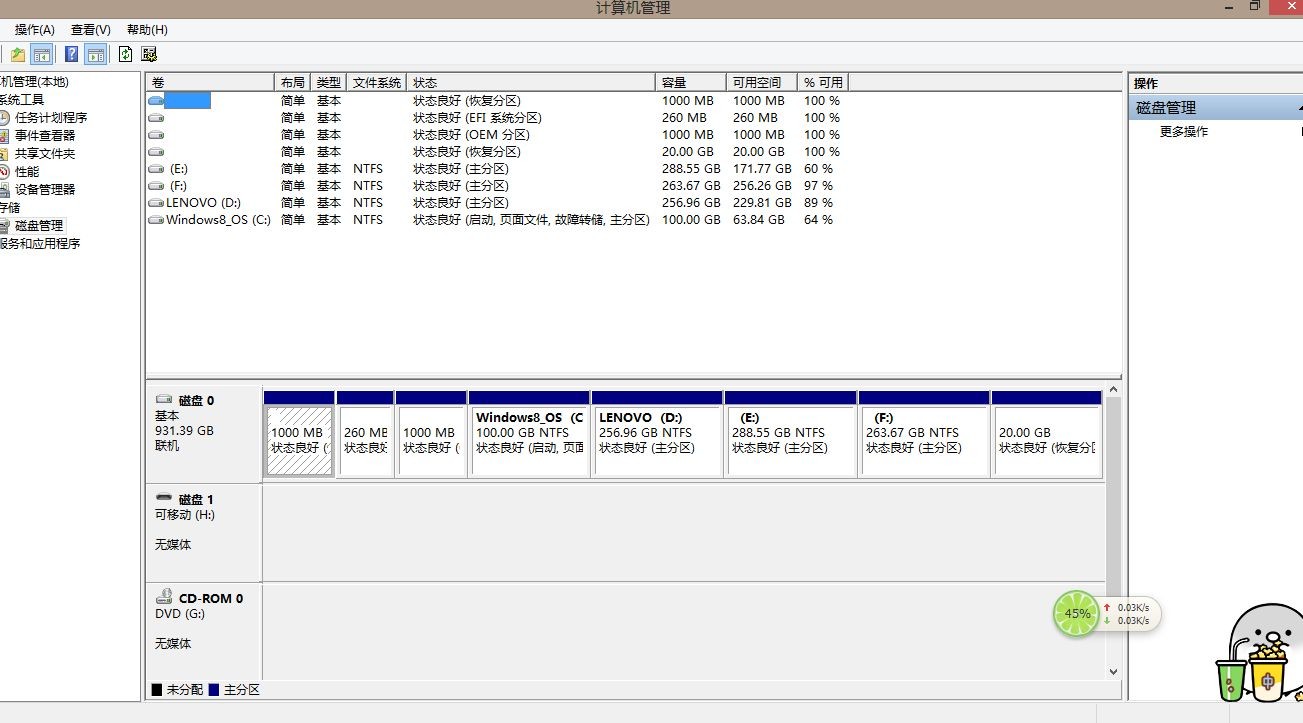Toggle the show/hide action pane toolbar icon
1303x723 pixels.
96,54
